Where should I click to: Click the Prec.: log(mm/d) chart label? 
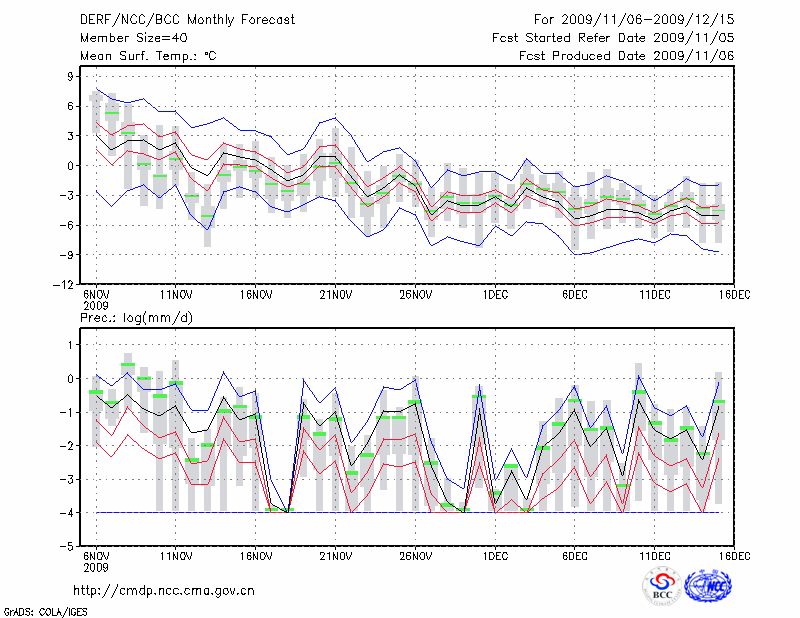point(135,317)
